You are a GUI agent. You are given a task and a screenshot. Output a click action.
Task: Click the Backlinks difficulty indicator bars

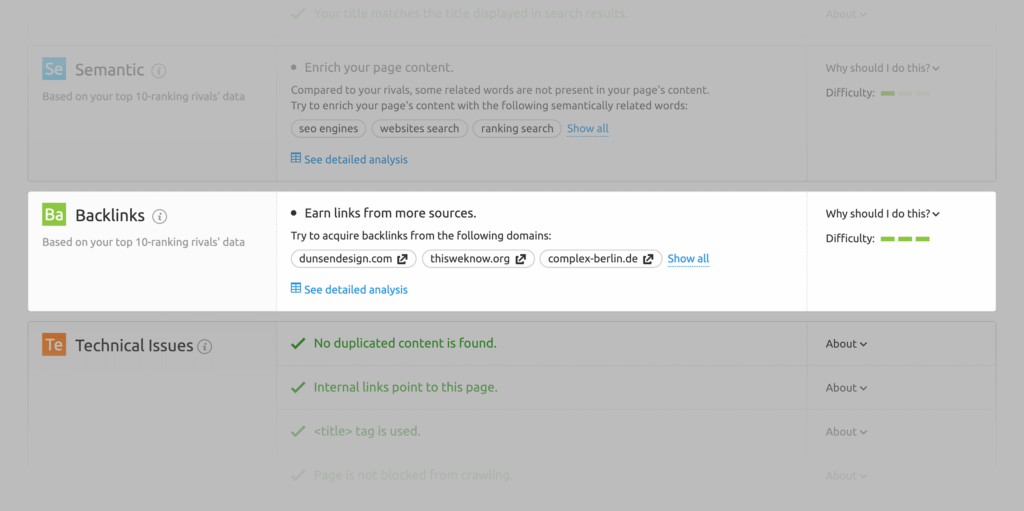coord(905,239)
